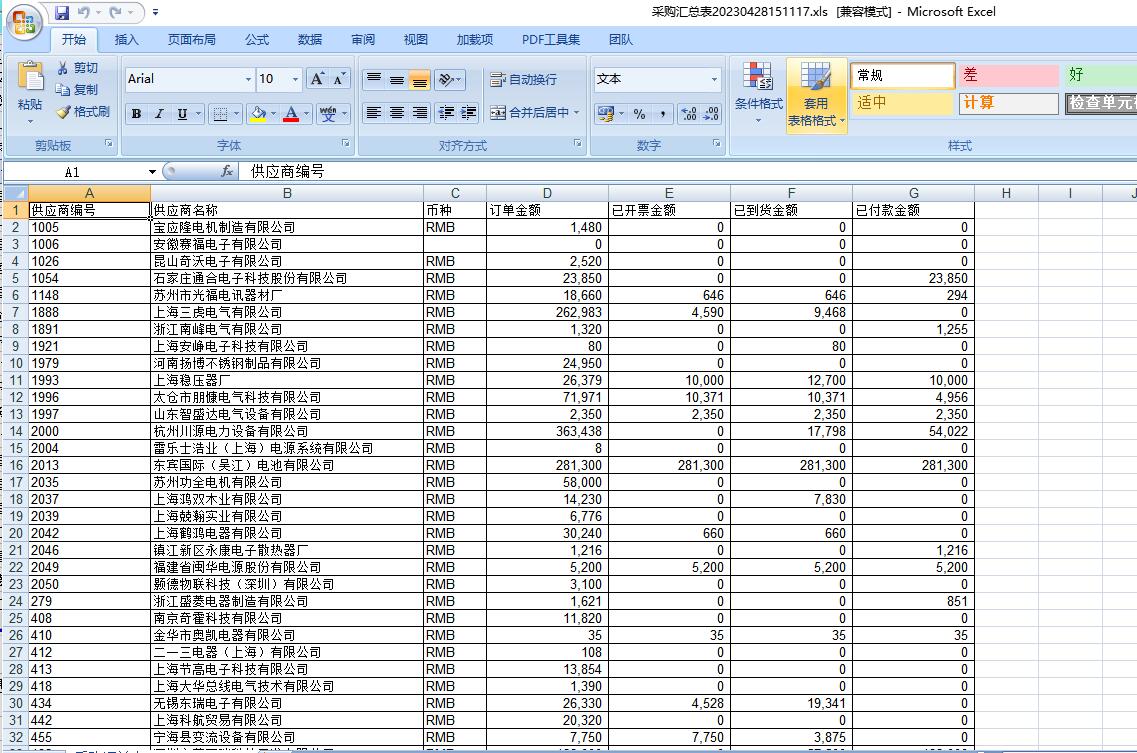Image resolution: width=1137 pixels, height=753 pixels.
Task: Click the percent style icon
Action: click(638, 114)
